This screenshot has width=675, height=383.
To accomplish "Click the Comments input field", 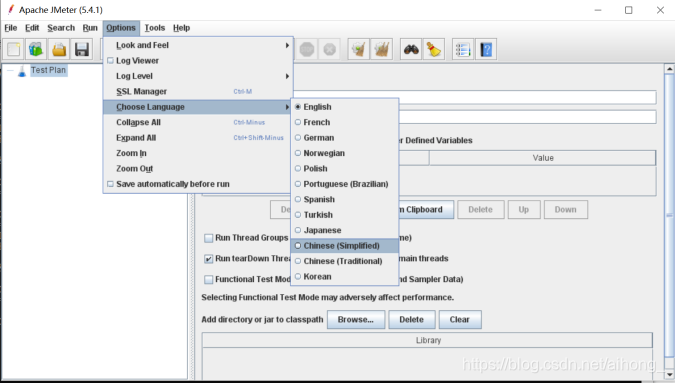I will click(527, 117).
